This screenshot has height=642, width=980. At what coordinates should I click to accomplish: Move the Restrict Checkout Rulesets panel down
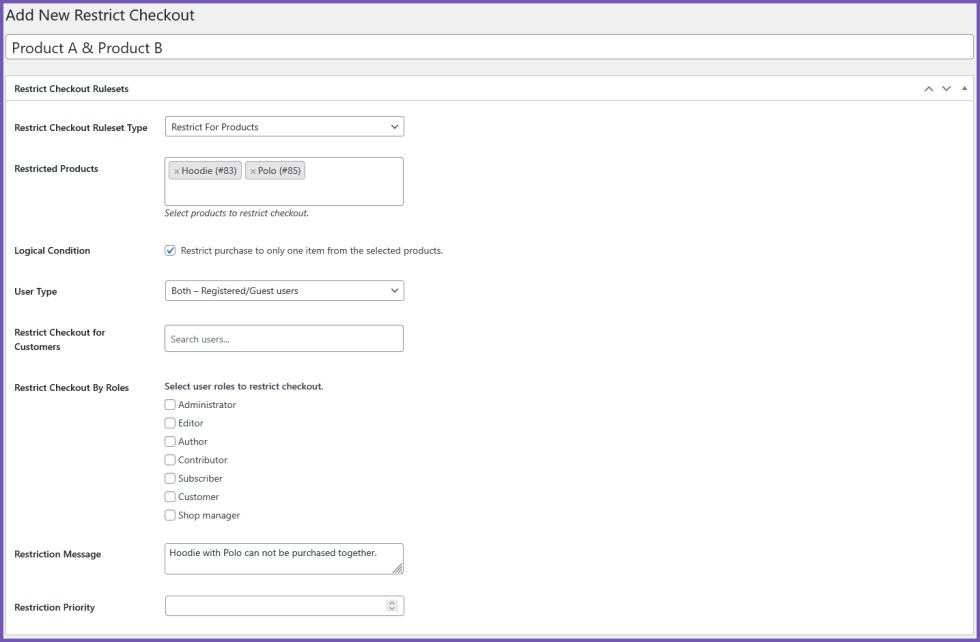[x=946, y=88]
